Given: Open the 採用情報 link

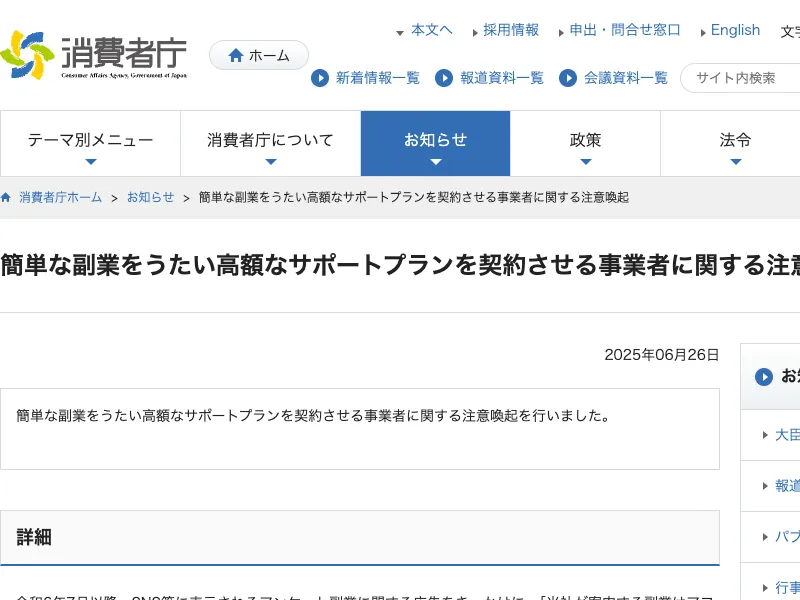Looking at the screenshot, I should [511, 30].
